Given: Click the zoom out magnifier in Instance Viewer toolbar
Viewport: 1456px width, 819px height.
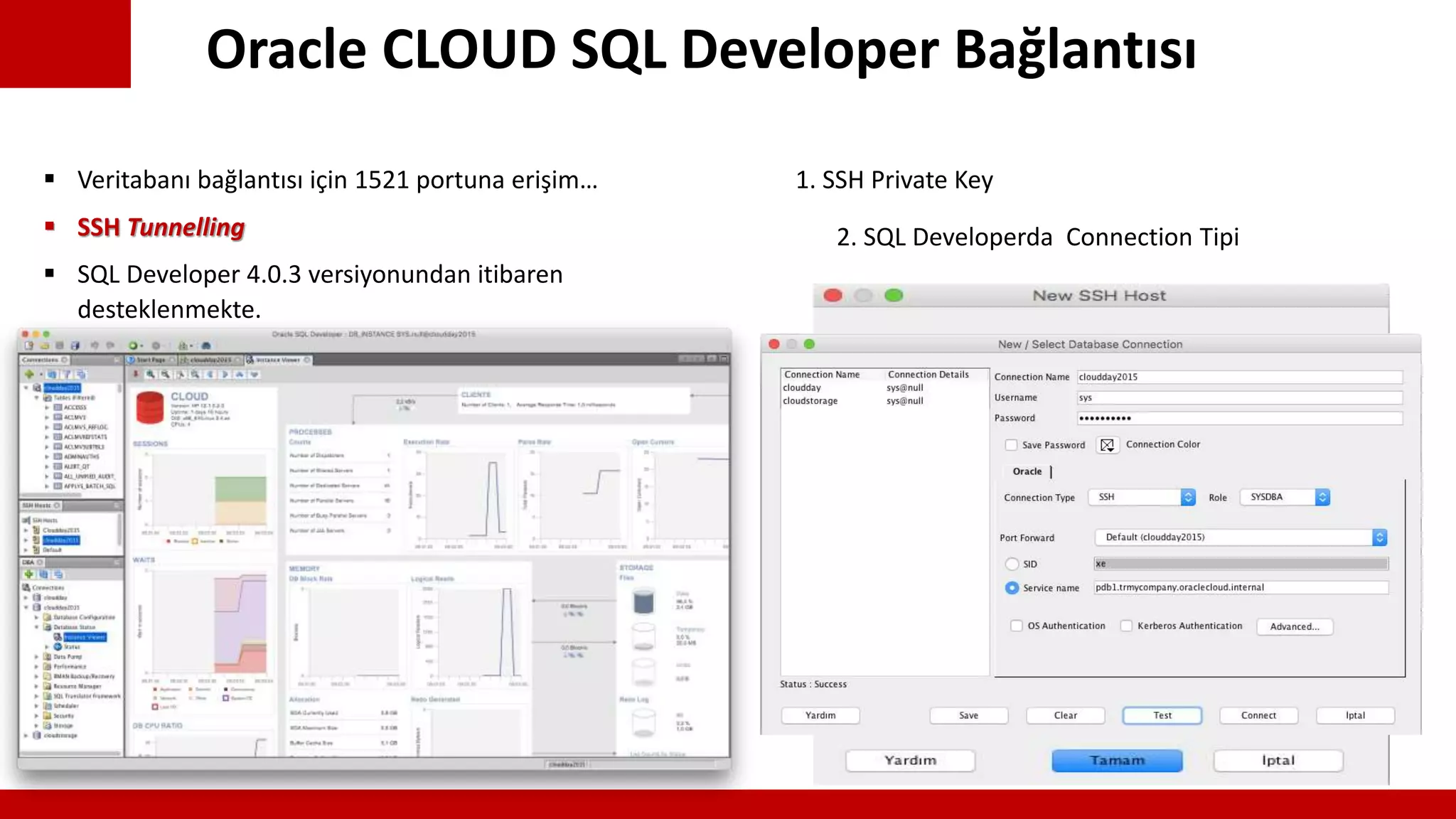Looking at the screenshot, I should [x=165, y=374].
